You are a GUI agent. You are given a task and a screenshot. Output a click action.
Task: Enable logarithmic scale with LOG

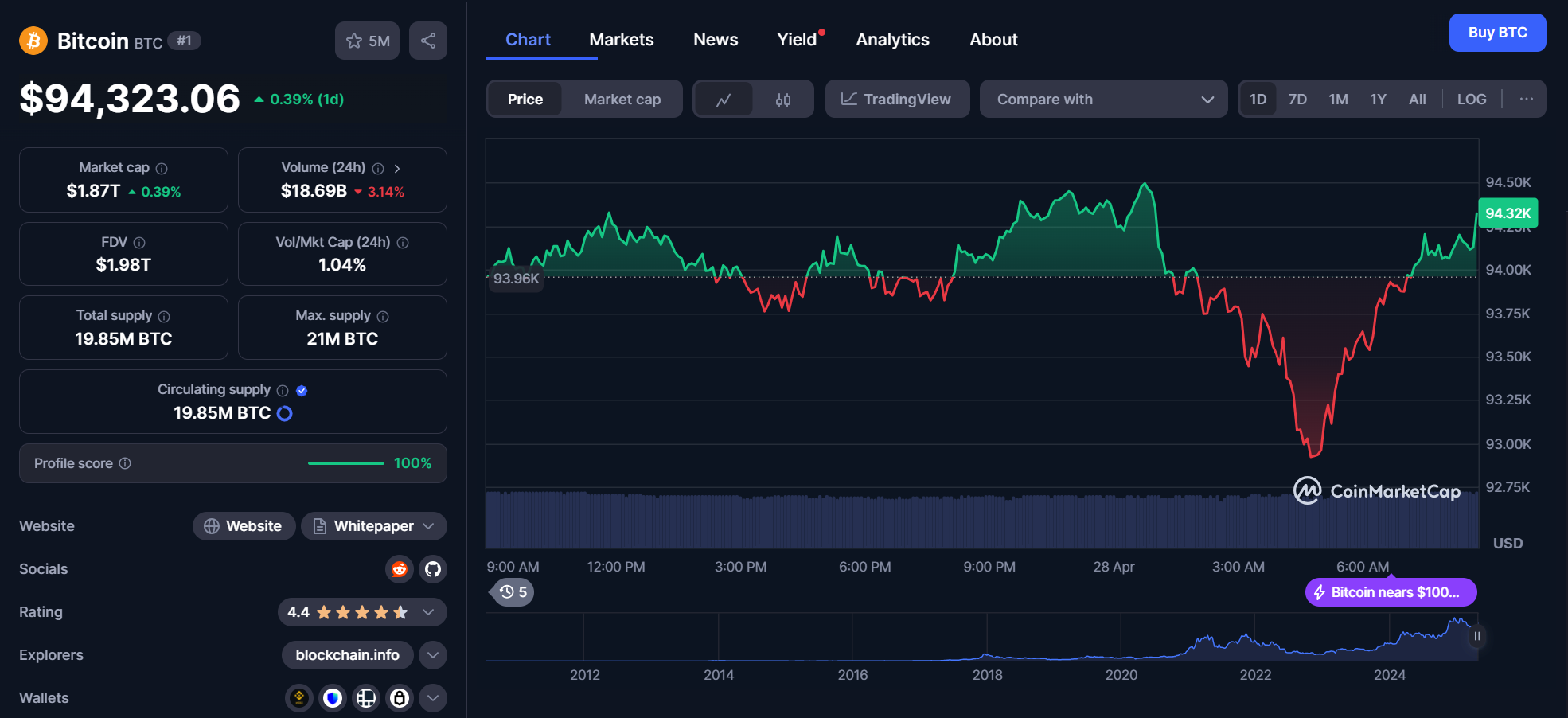tap(1471, 99)
